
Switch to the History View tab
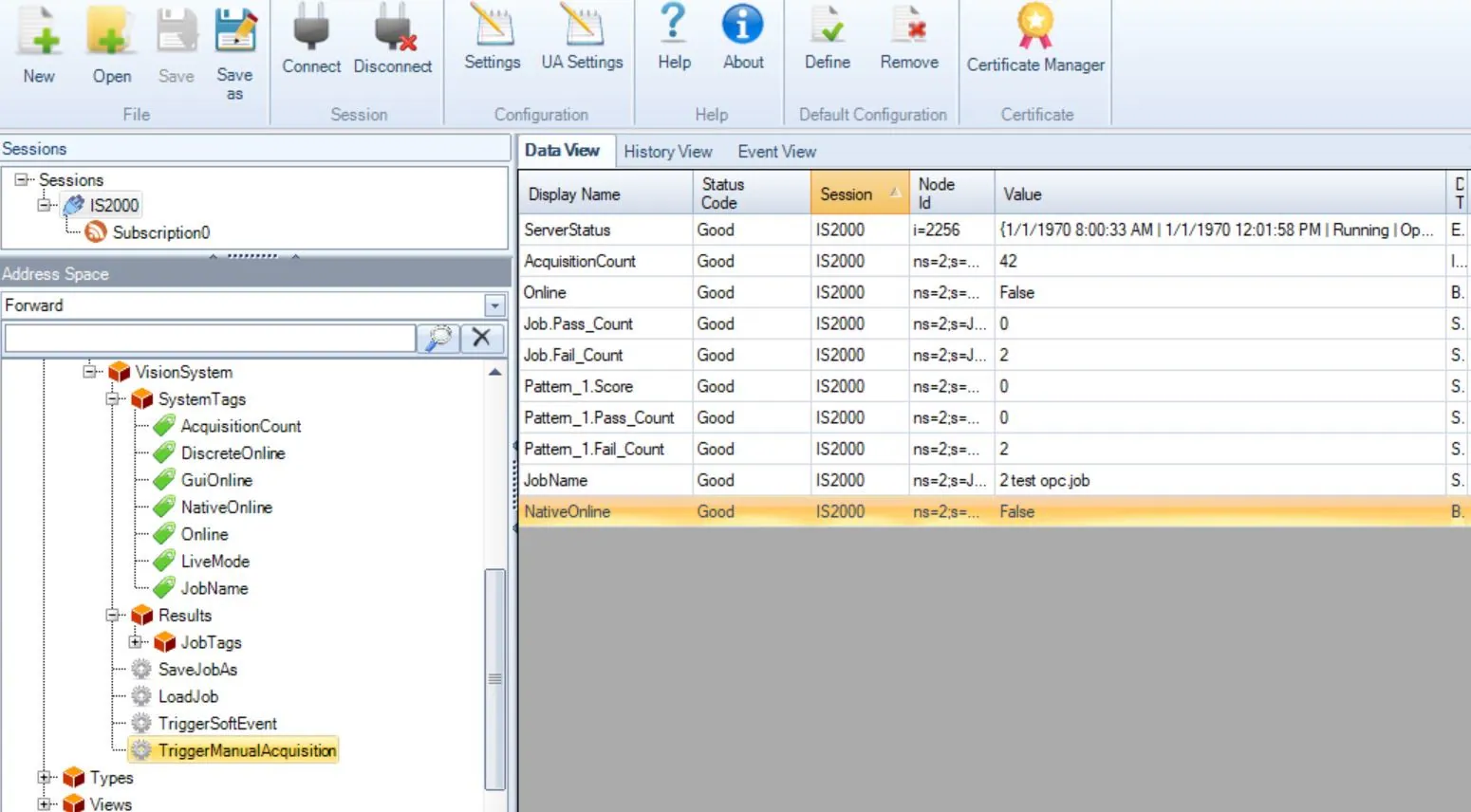(667, 152)
